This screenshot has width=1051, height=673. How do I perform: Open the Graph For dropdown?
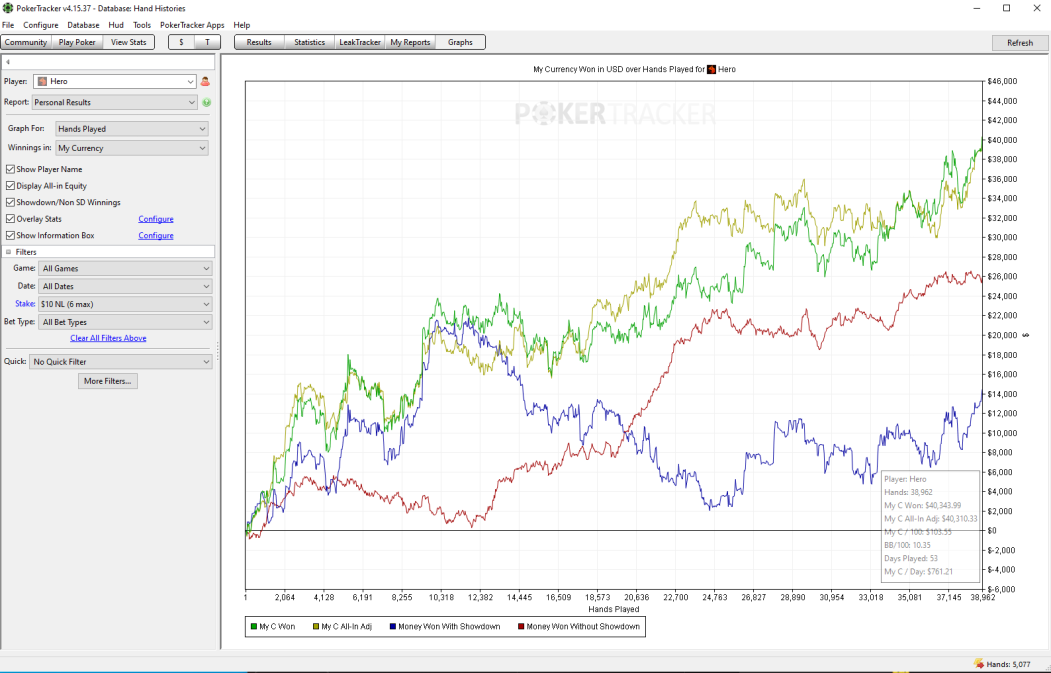[132, 129]
